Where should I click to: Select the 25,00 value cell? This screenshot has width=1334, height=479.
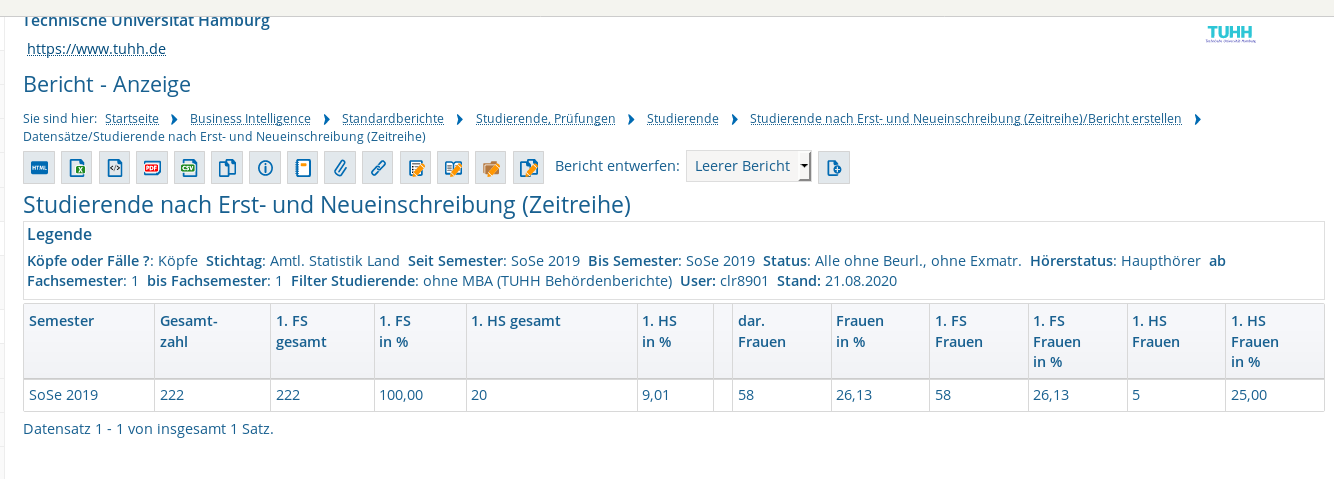tap(1275, 395)
